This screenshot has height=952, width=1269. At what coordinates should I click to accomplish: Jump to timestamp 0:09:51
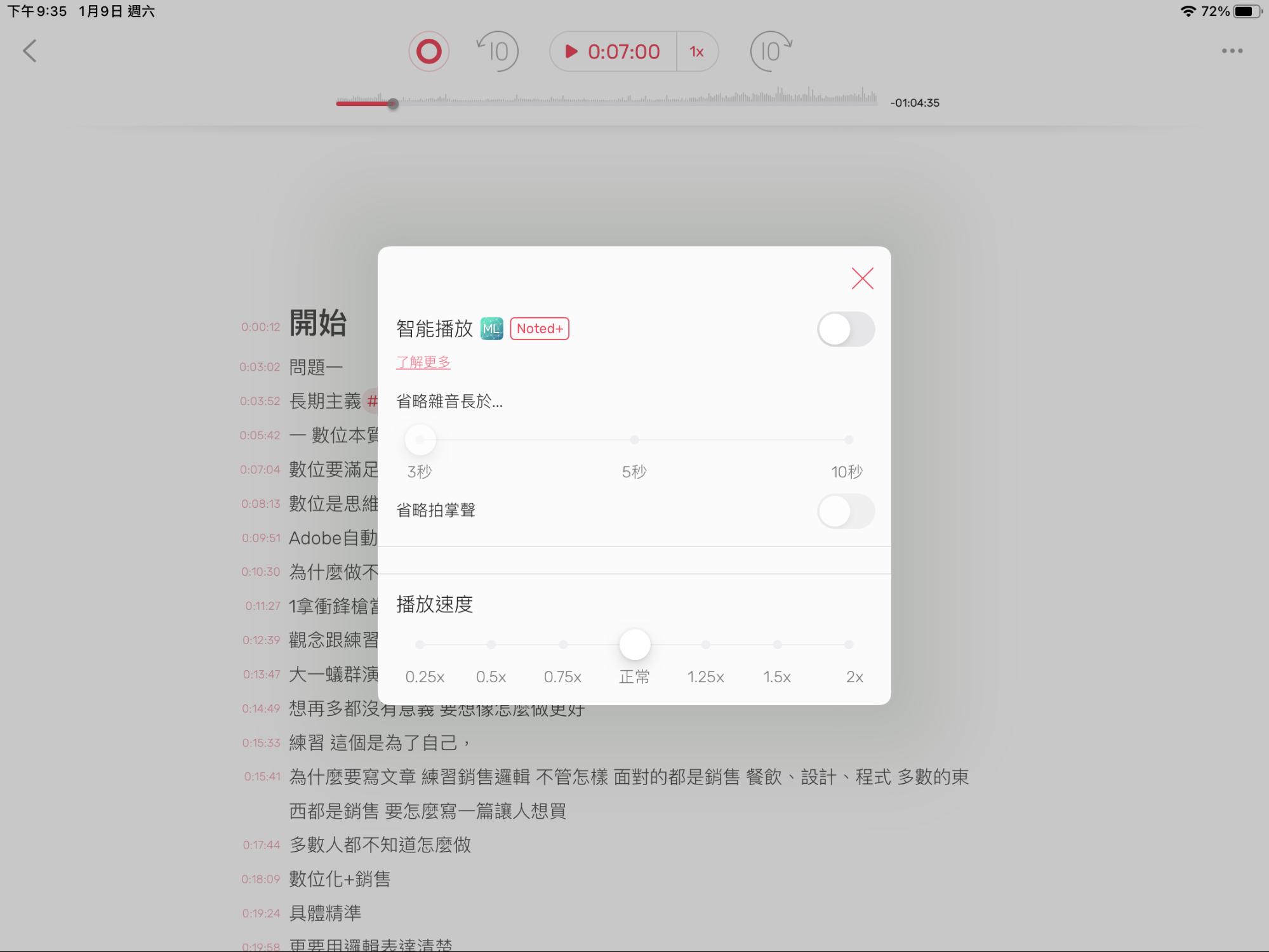click(261, 538)
